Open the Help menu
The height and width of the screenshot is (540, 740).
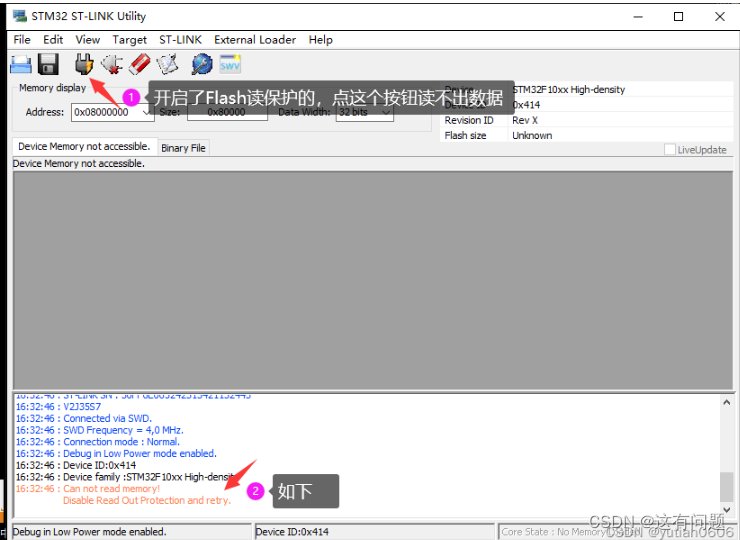tap(320, 40)
